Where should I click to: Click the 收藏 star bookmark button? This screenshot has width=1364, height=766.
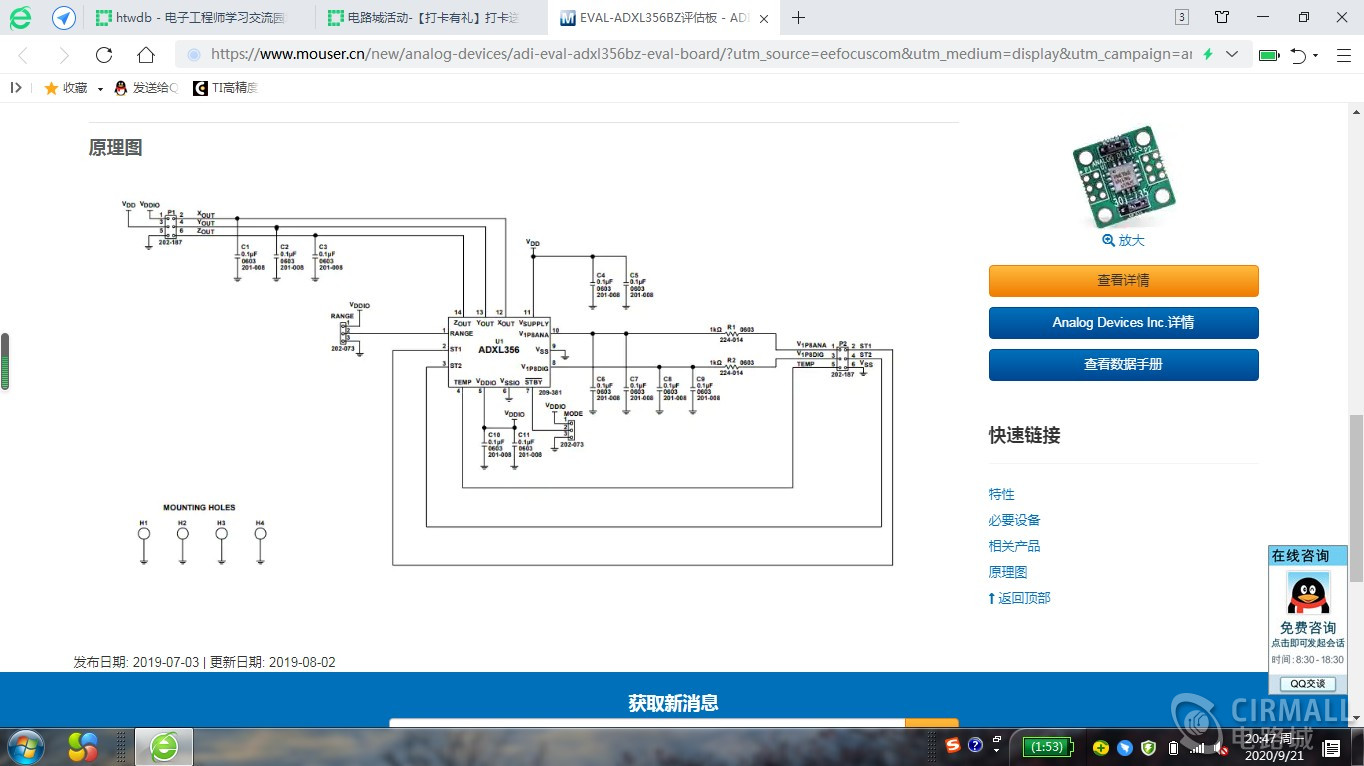pos(66,88)
